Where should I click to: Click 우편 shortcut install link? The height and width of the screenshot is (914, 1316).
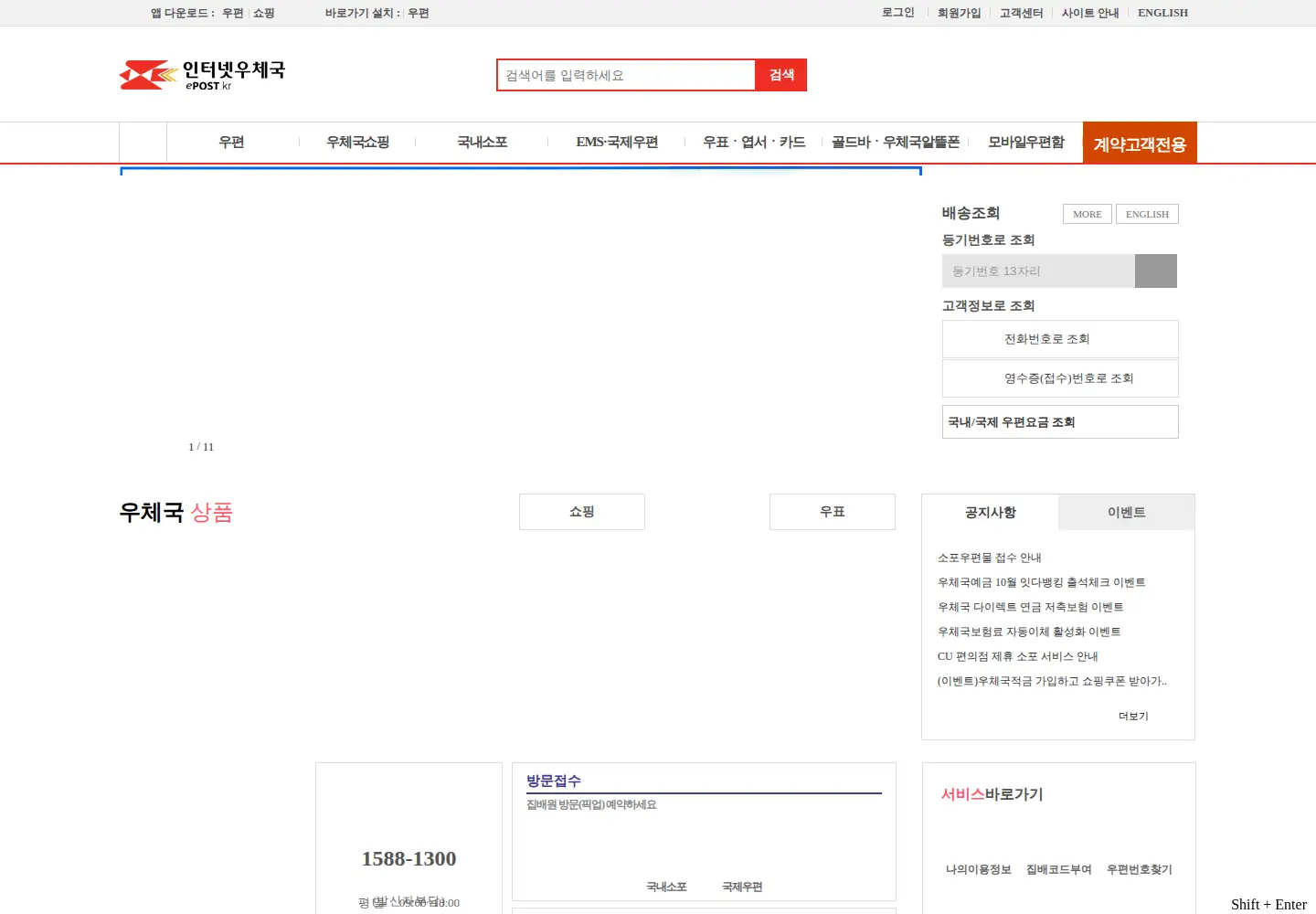[419, 13]
